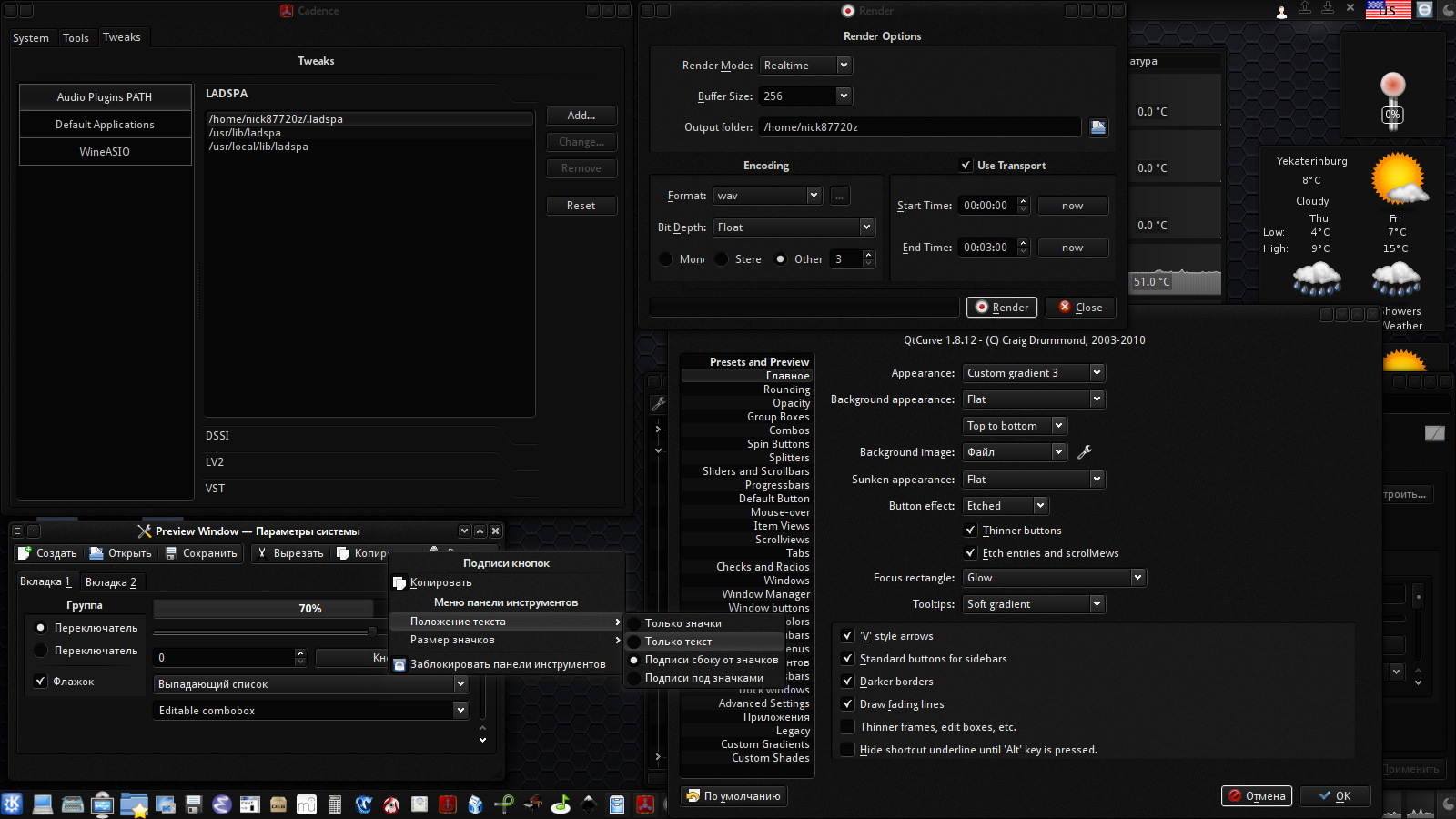Disable the Thinner buttons checkbox
This screenshot has height=819, width=1456.
point(971,531)
